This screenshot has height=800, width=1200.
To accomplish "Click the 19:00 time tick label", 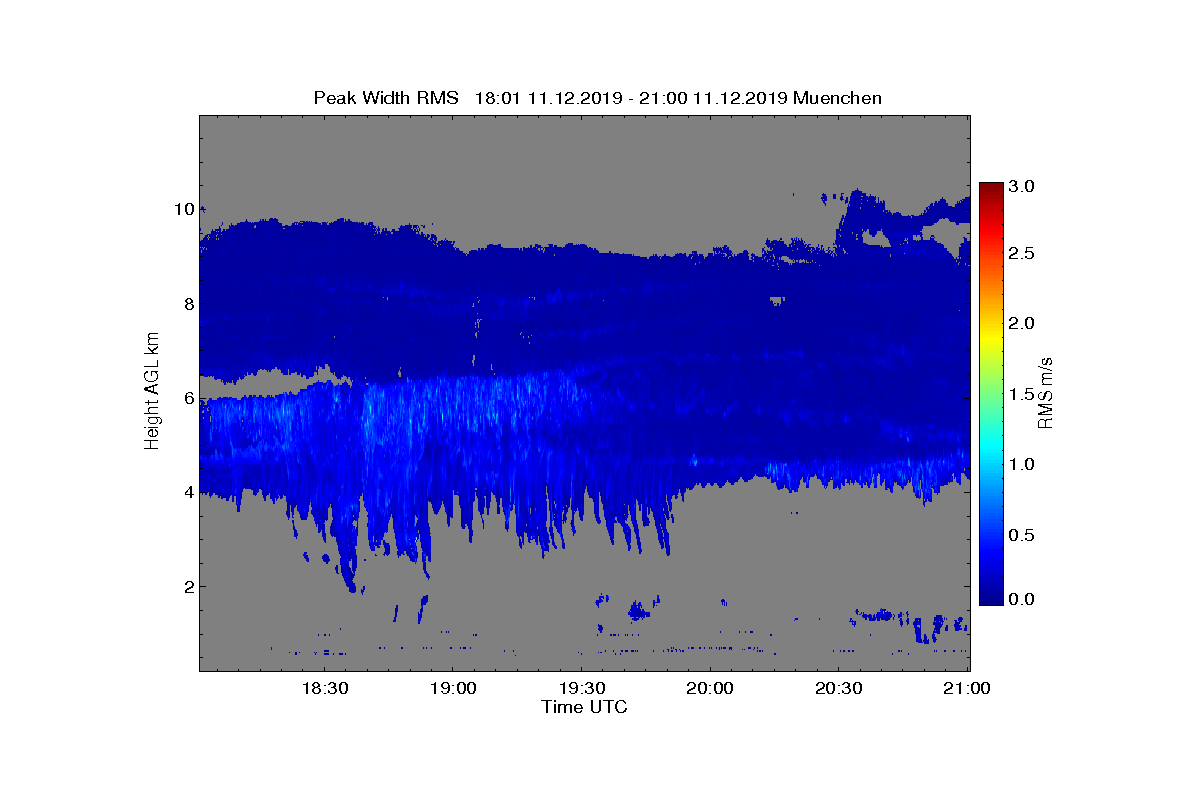I will (x=452, y=688).
